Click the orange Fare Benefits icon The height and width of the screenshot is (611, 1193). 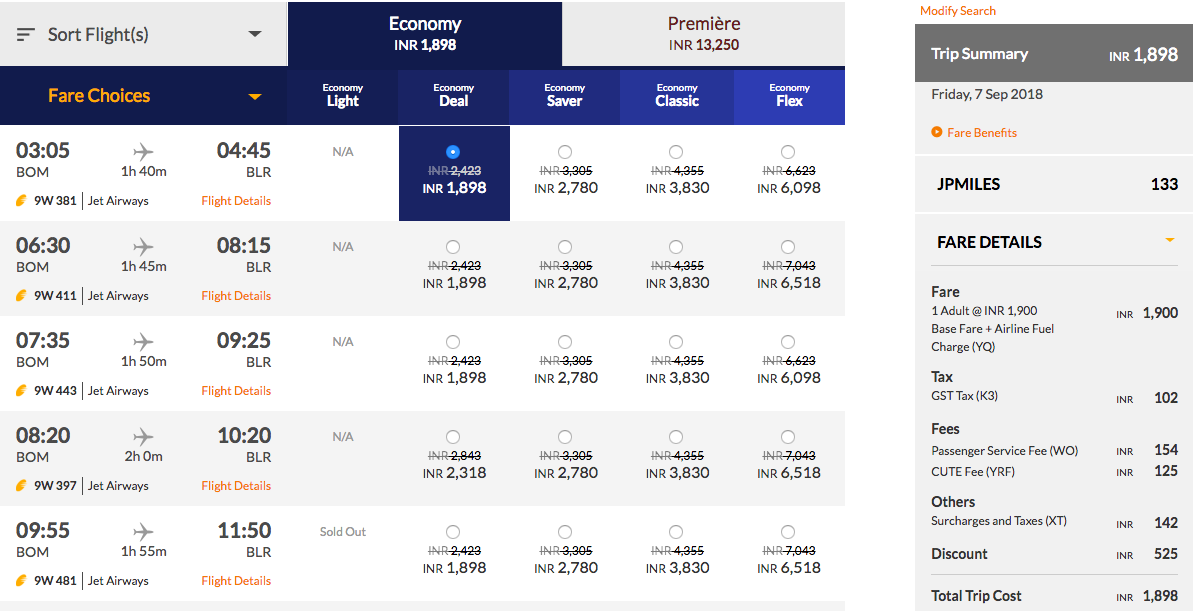pyautogui.click(x=937, y=131)
